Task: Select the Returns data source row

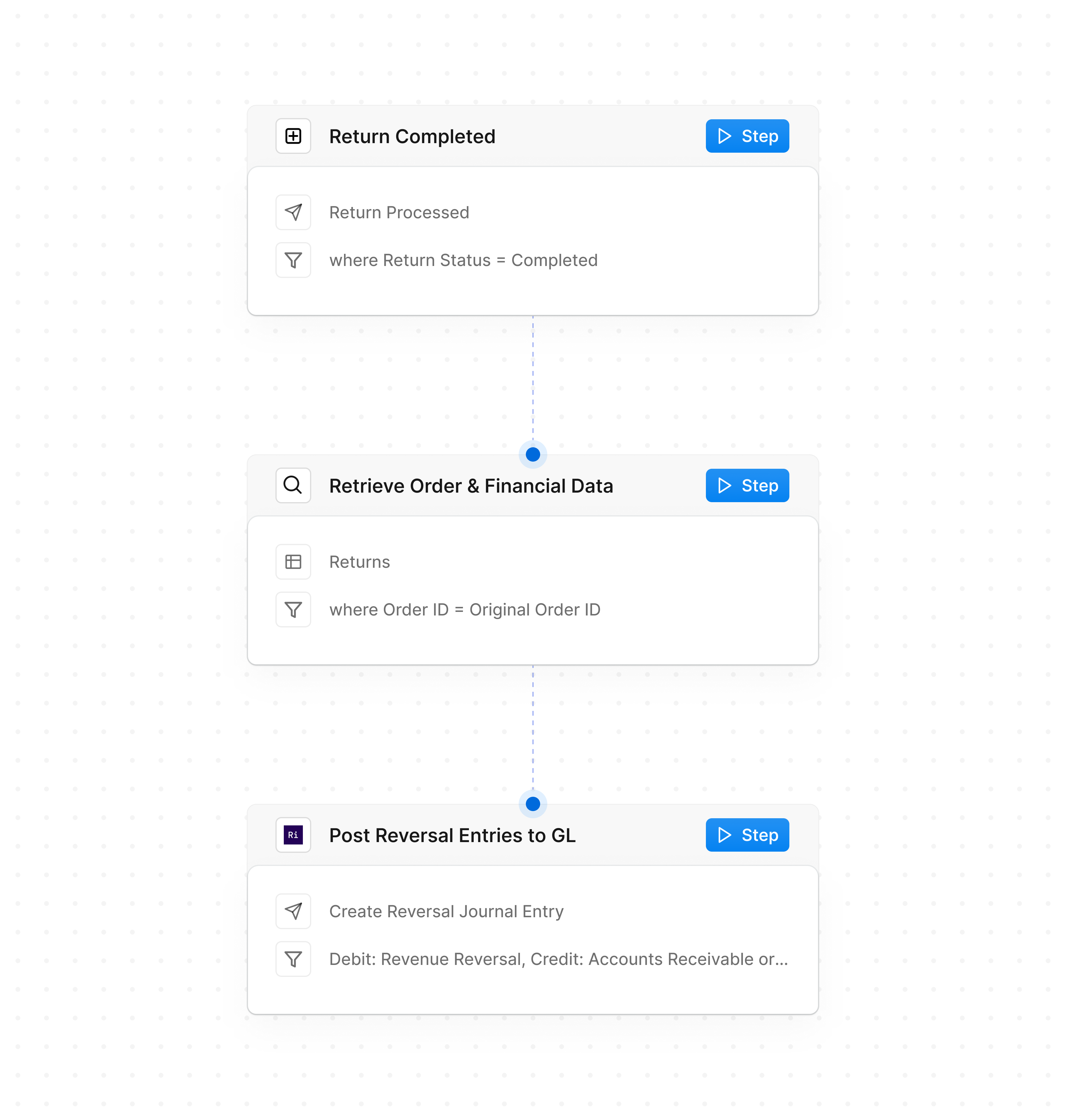Action: (x=359, y=562)
